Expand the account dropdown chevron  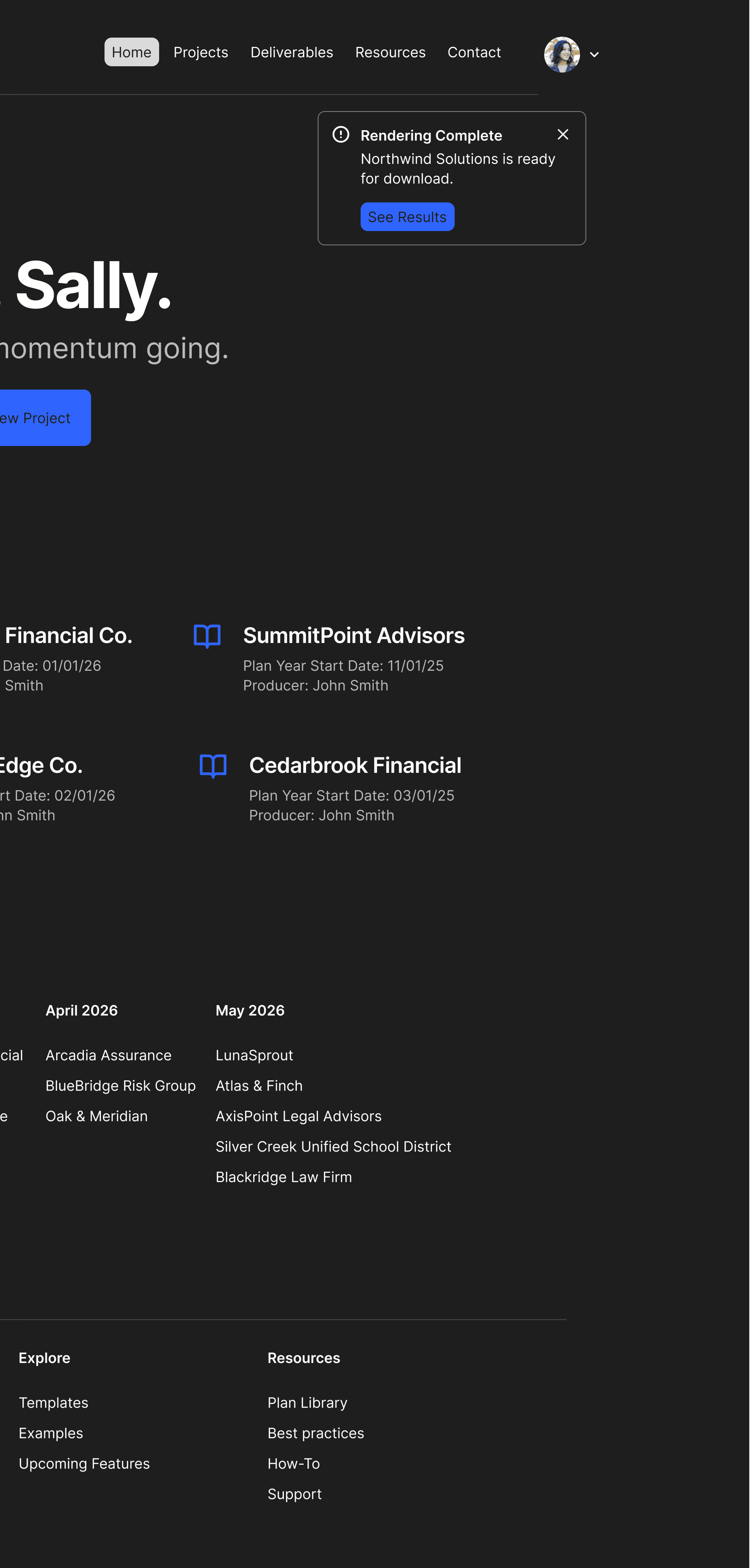pos(595,55)
